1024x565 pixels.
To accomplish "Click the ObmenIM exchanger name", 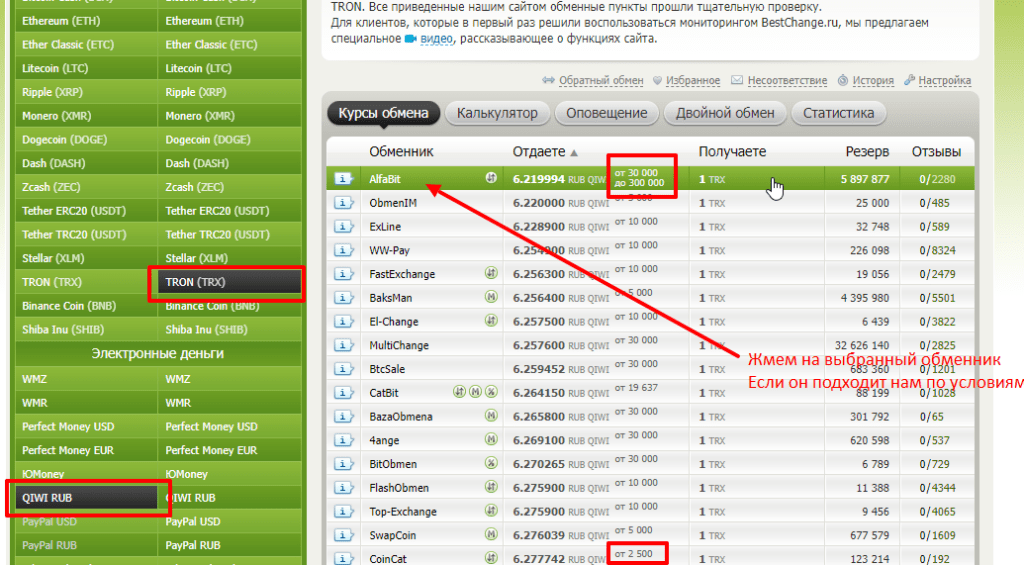I will pos(392,203).
